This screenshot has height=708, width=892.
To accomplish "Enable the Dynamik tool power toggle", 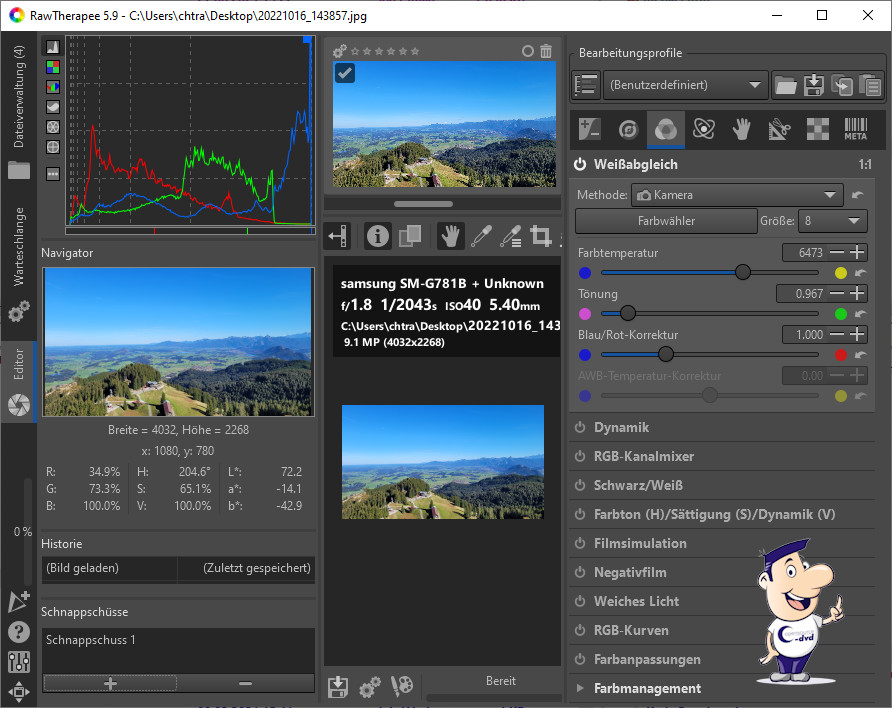I will pos(580,428).
